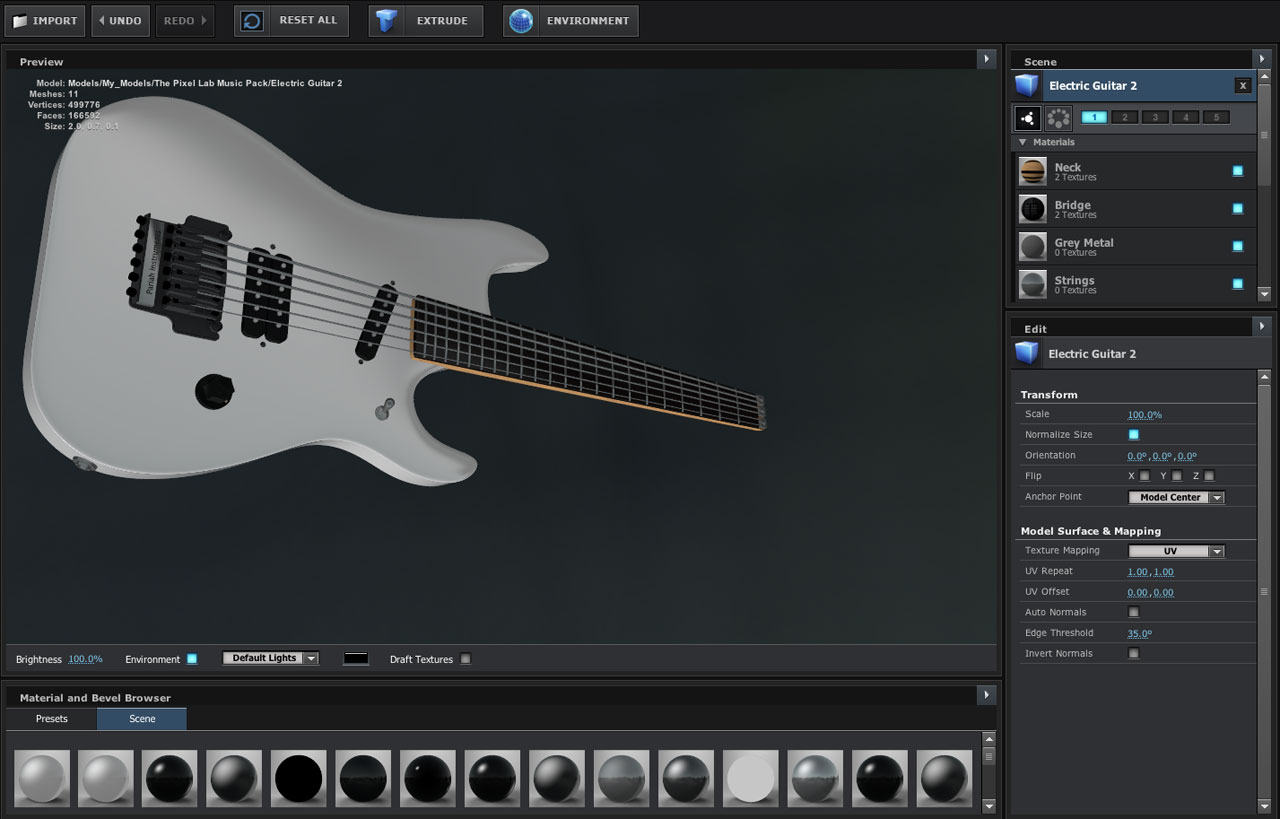Image resolution: width=1280 pixels, height=819 pixels.
Task: Close the Electric Guitar 2 model with X
Action: point(1243,86)
